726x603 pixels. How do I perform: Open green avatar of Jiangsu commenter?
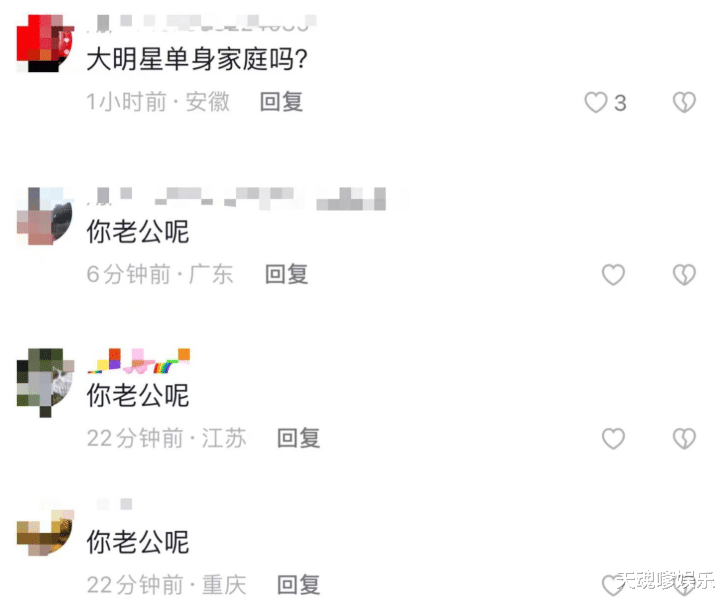tap(45, 383)
